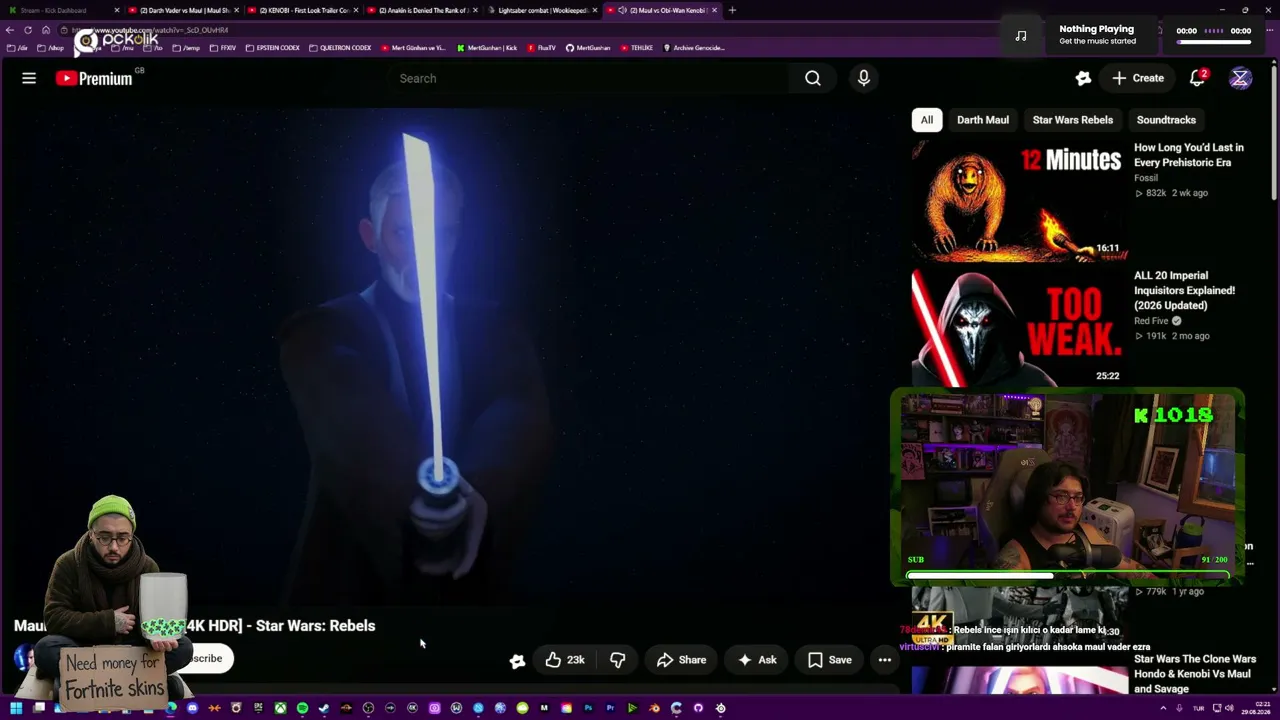Open Blender from the taskbar

654,708
